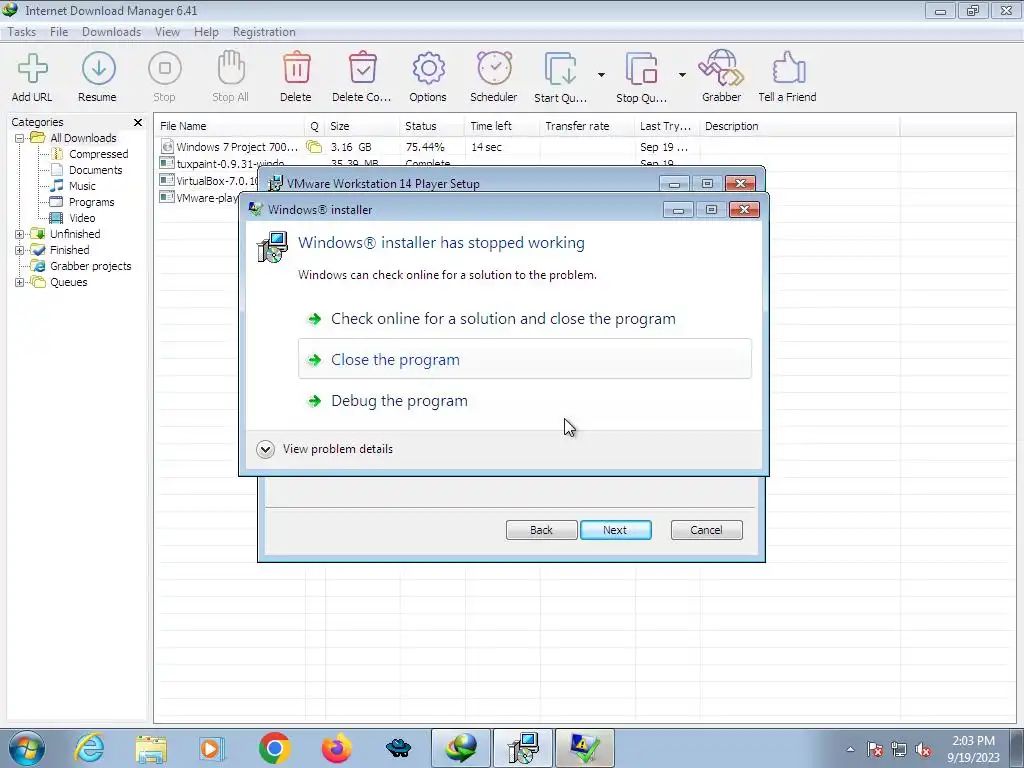
Task: Open the Tasks menu
Action: 22,31
